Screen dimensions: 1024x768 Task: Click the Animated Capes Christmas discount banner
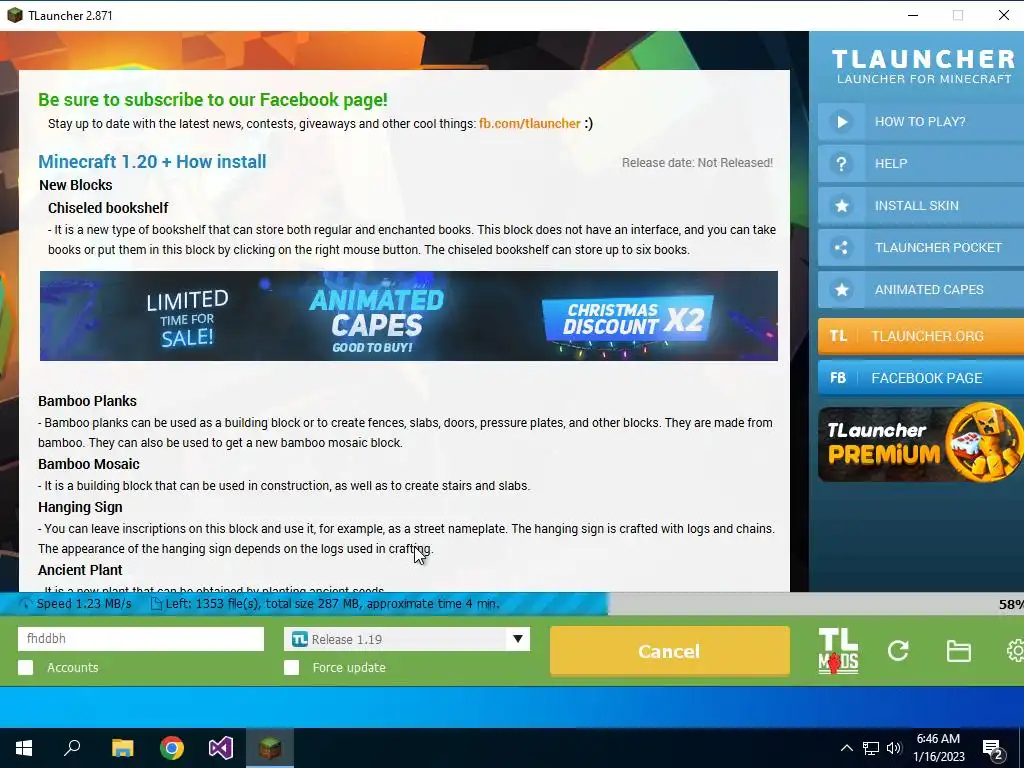tap(409, 315)
